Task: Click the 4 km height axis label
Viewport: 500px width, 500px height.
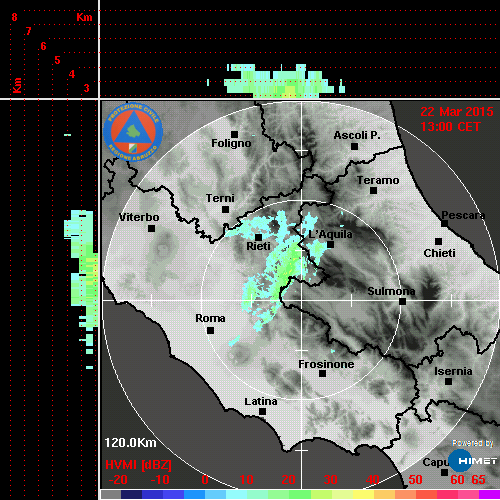Action: [x=72, y=74]
